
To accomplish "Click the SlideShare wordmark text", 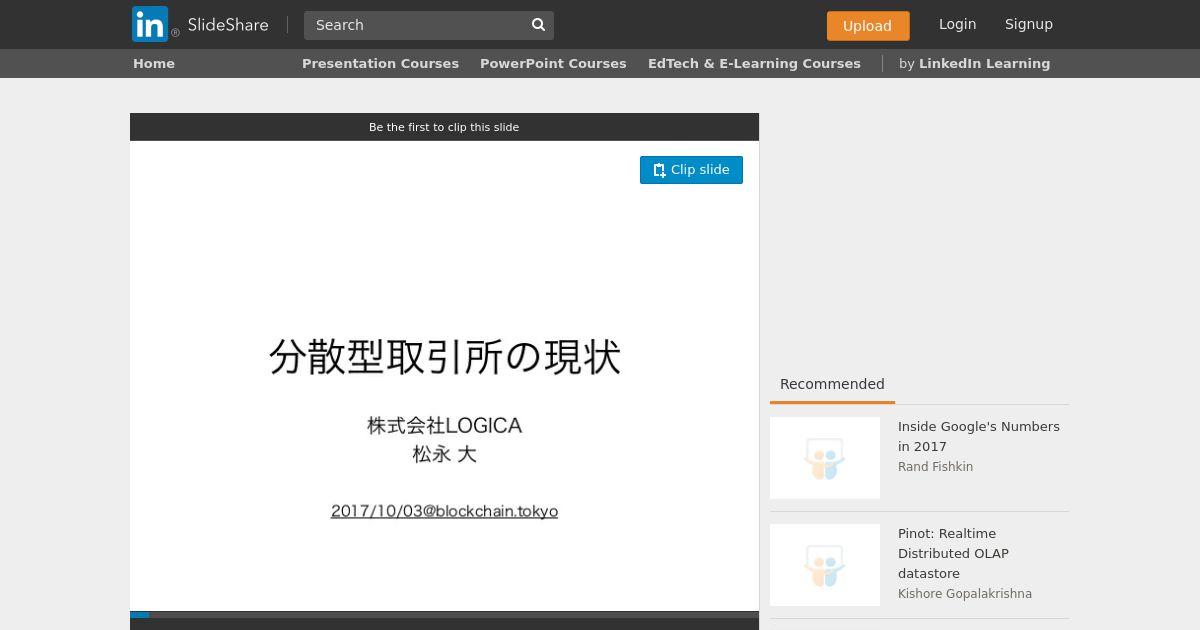I will pos(228,25).
